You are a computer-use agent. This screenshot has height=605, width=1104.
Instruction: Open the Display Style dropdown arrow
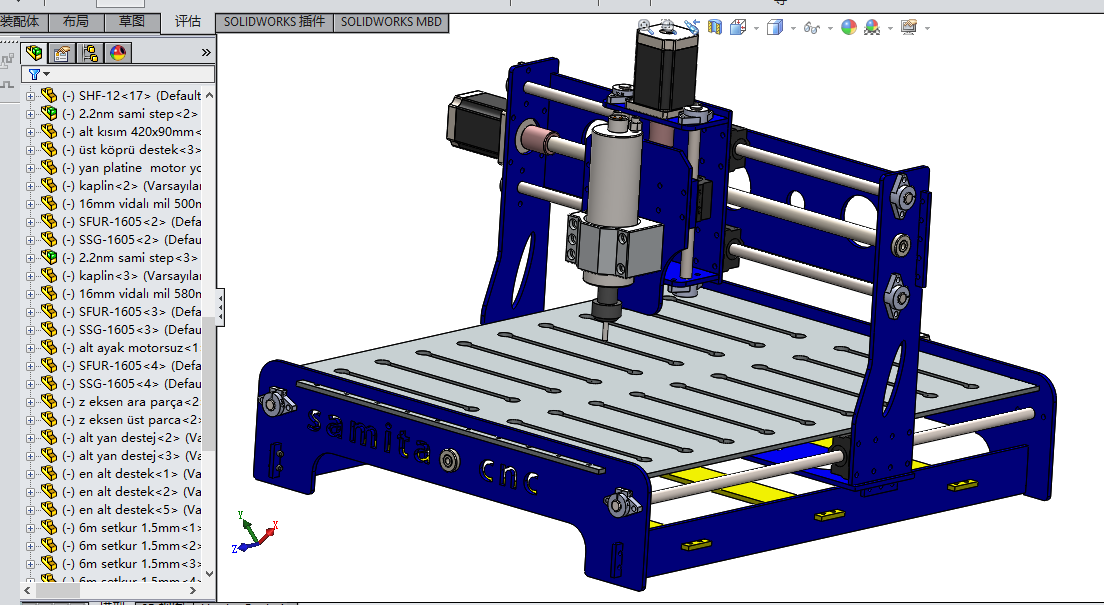click(793, 29)
